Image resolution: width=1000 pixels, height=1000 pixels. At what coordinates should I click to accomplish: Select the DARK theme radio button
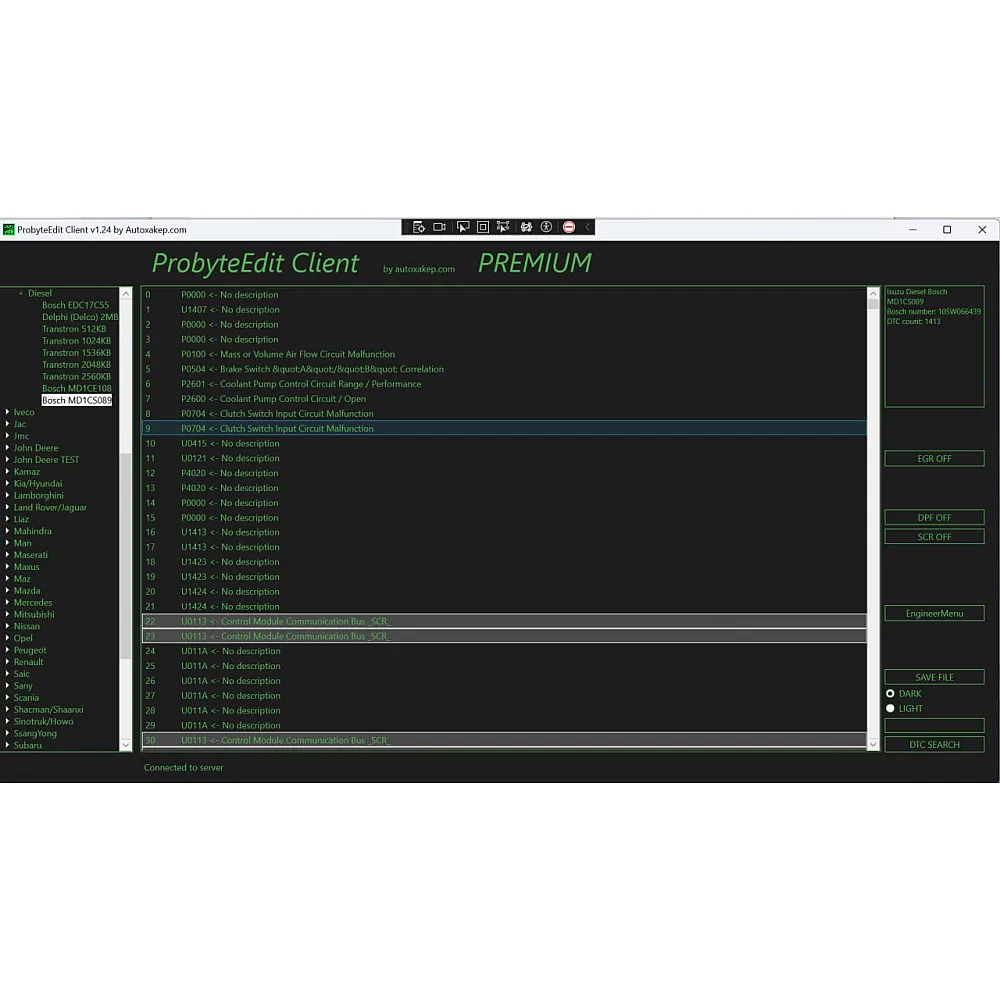point(890,693)
